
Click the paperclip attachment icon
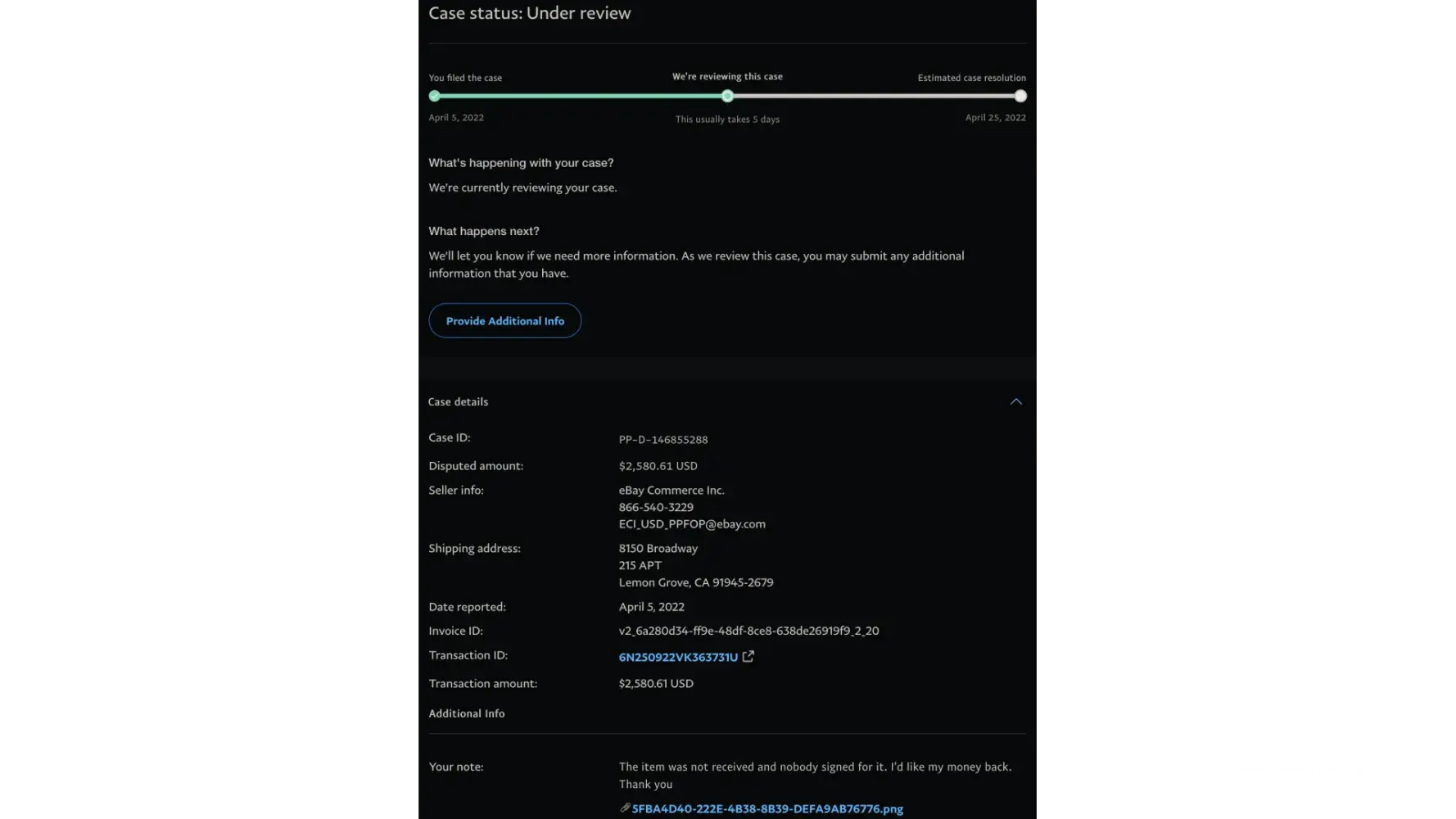point(625,808)
